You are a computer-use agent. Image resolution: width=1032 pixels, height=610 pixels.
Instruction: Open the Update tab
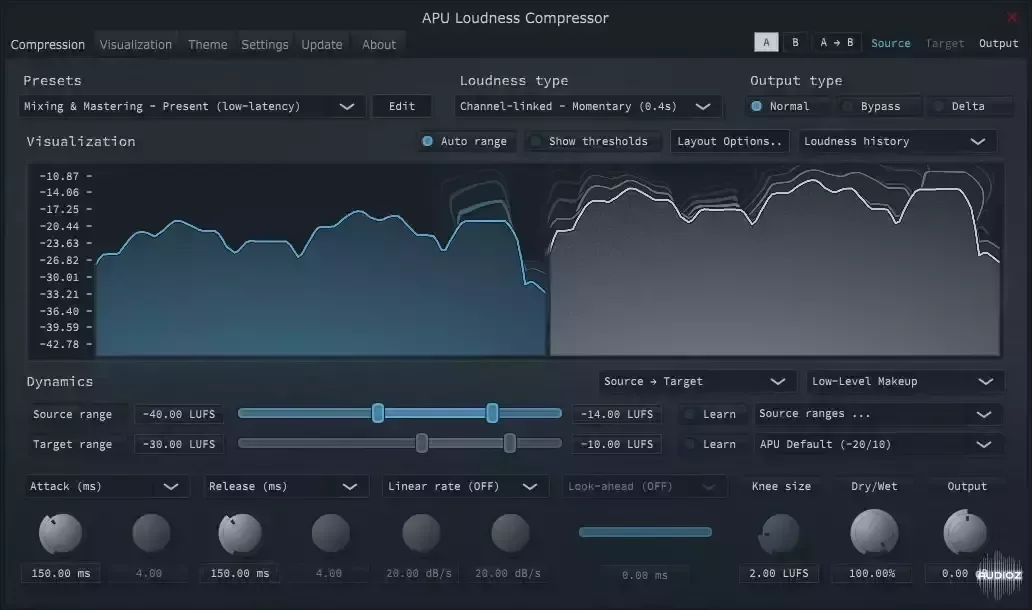pos(322,45)
